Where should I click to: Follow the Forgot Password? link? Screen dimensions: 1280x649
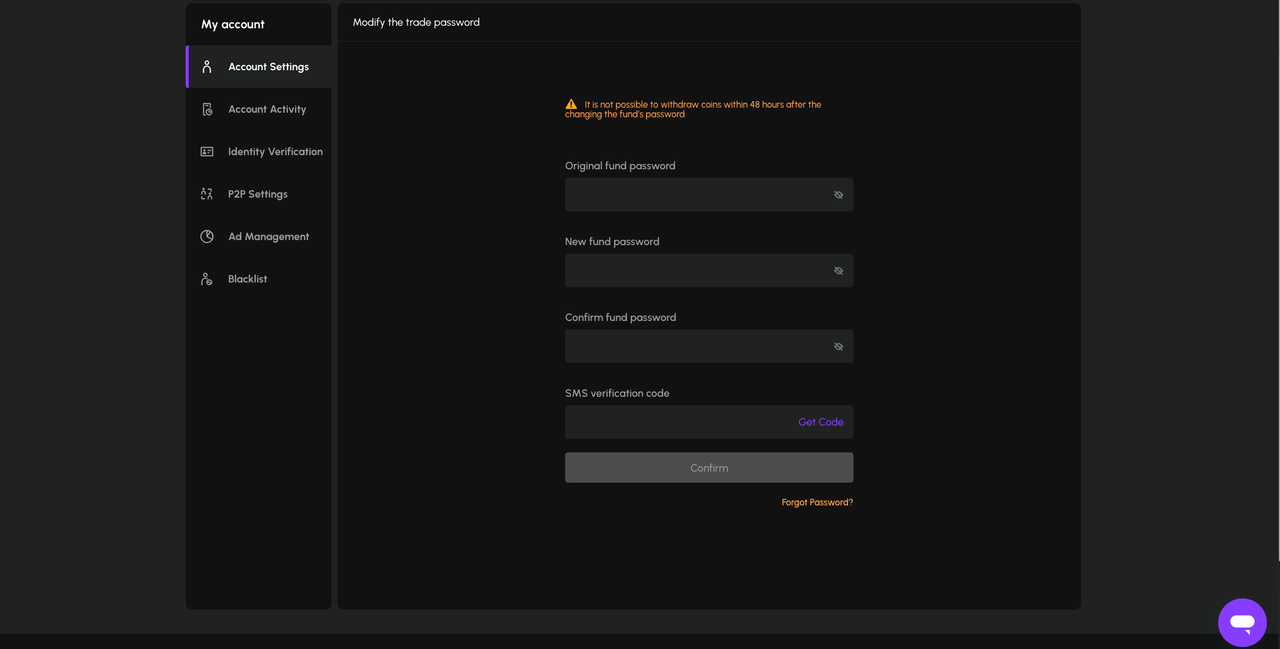point(817,503)
